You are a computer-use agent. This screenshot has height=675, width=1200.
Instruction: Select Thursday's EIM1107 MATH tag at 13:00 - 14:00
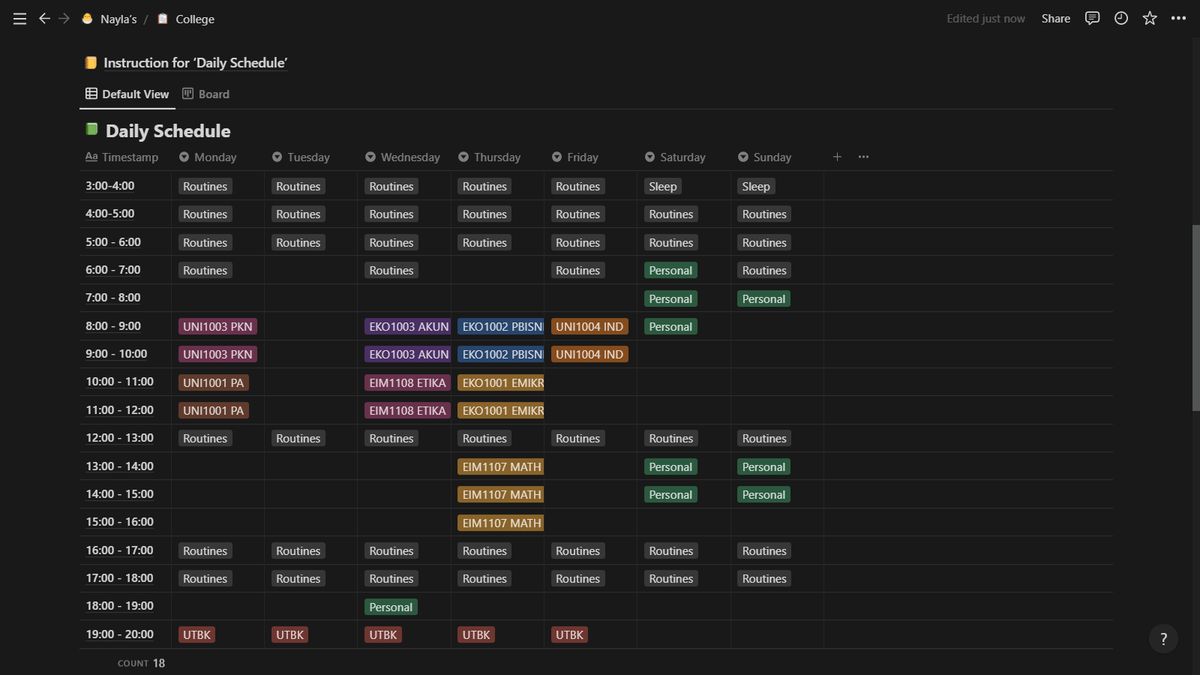click(x=501, y=467)
